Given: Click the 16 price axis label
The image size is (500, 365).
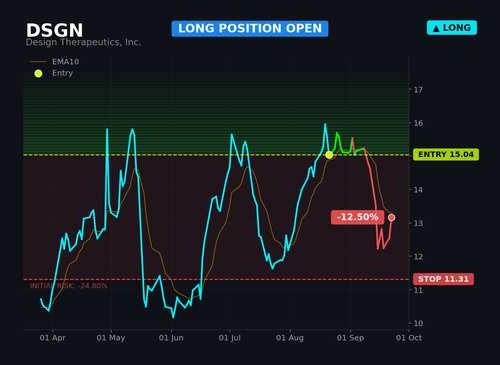Looking at the screenshot, I should [x=418, y=123].
